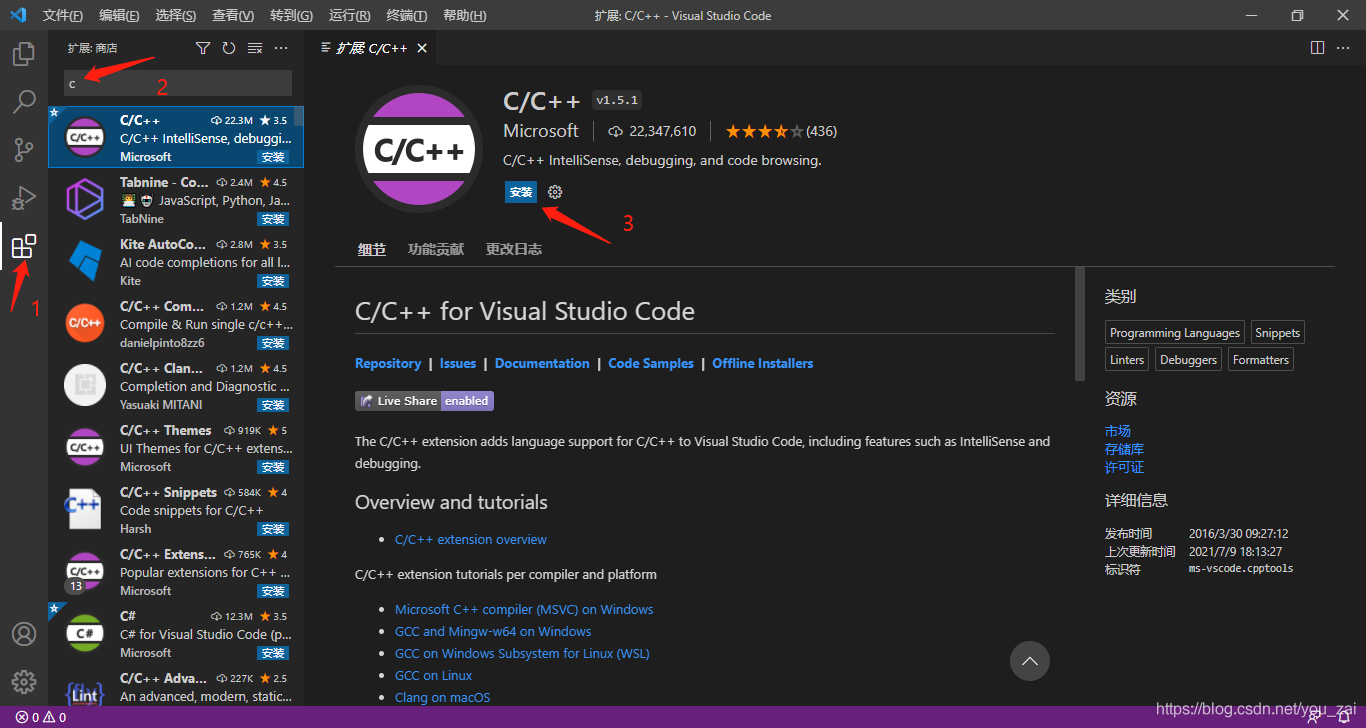This screenshot has height=728, width=1366.
Task: Click the scroll-to-top chevron button
Action: coord(1029,661)
